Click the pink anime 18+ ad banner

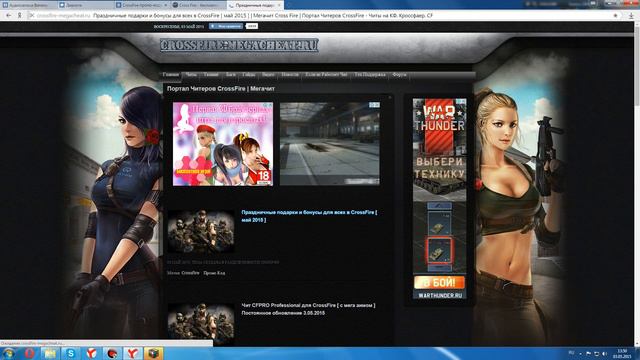[223, 144]
